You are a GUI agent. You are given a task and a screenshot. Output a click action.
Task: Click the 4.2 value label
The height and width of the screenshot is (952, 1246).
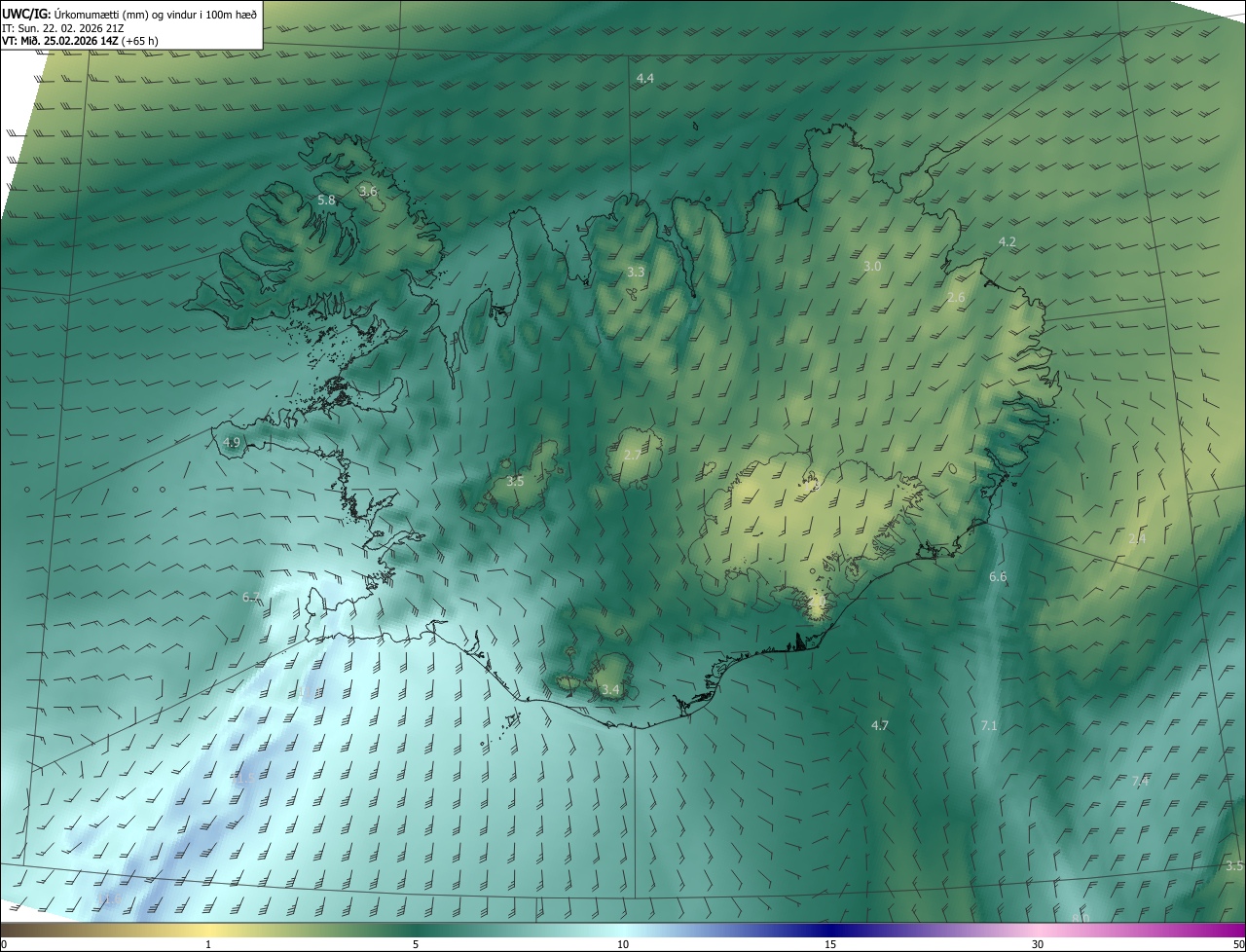pos(1008,241)
